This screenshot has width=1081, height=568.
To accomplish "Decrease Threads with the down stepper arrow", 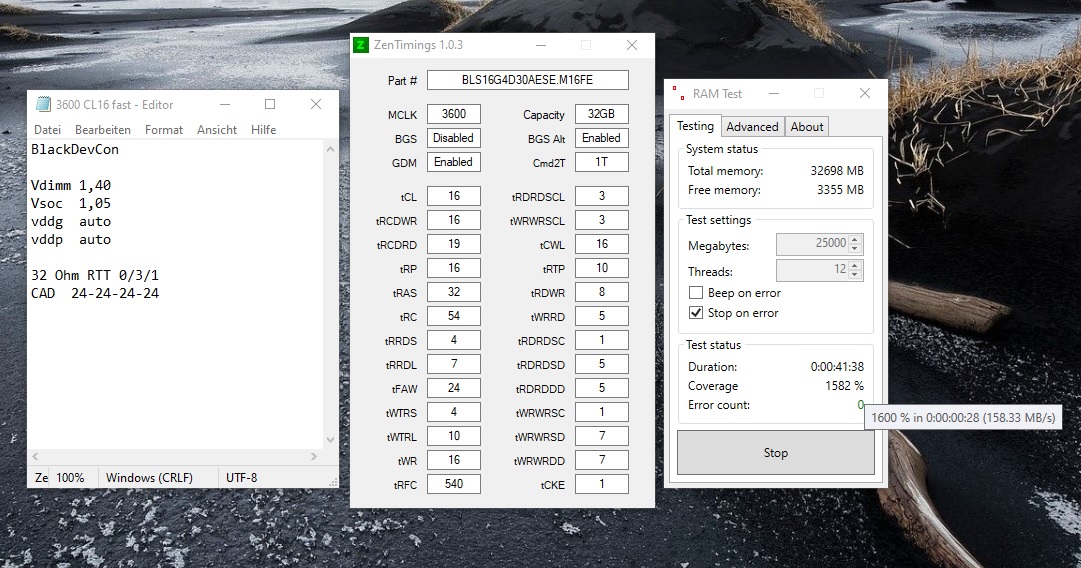I will coord(855,274).
